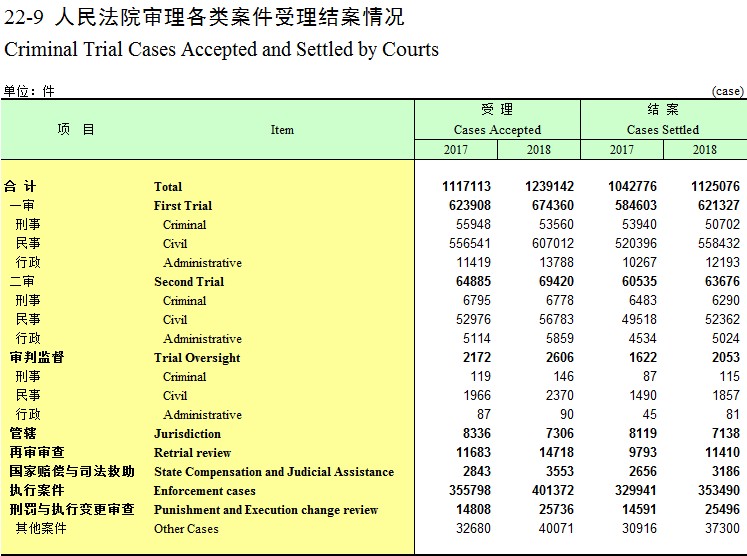Click 'State Compensation and Judicial Assistance' label

274,472
